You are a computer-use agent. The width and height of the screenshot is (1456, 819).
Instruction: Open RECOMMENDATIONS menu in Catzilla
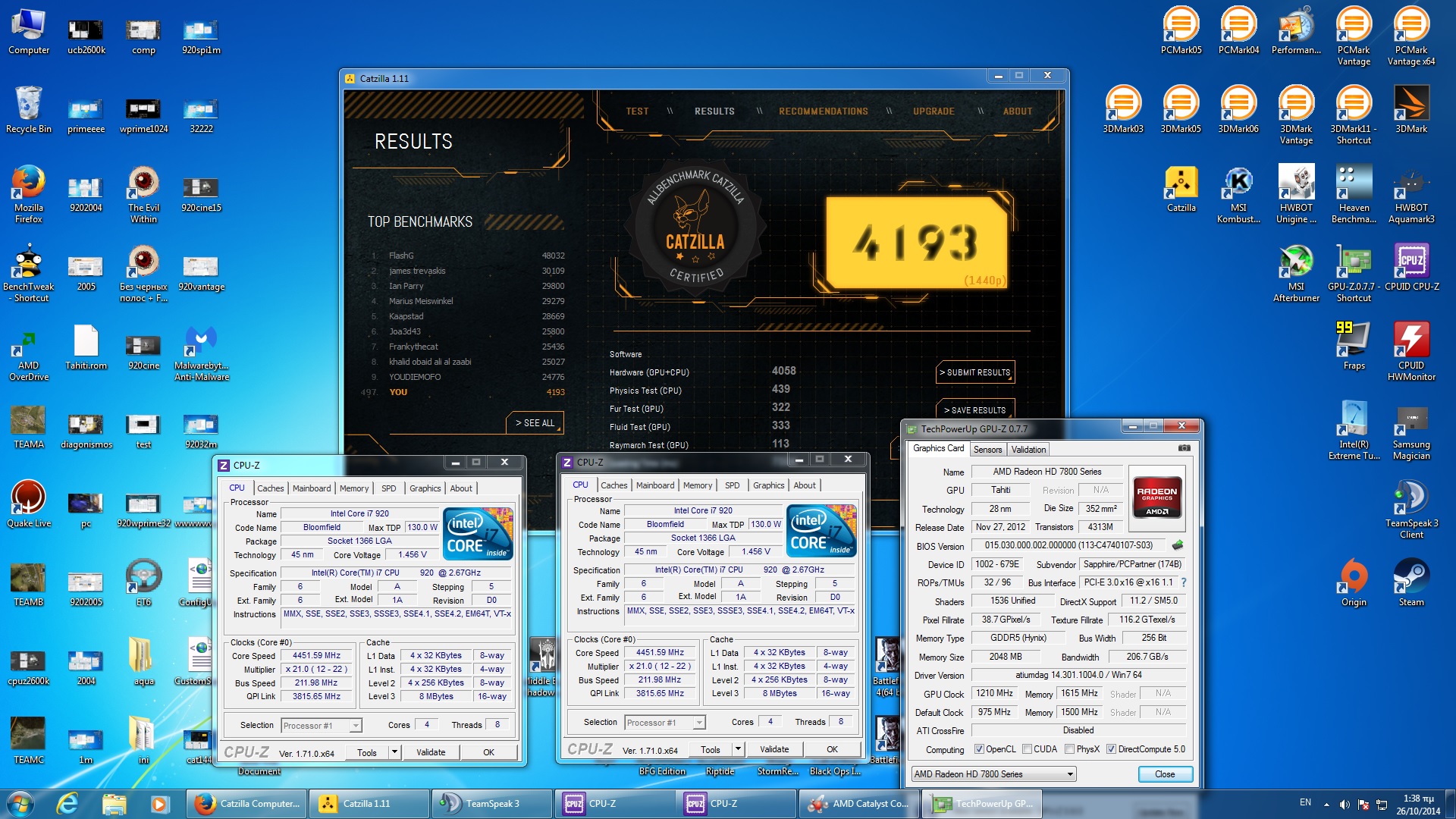[824, 111]
